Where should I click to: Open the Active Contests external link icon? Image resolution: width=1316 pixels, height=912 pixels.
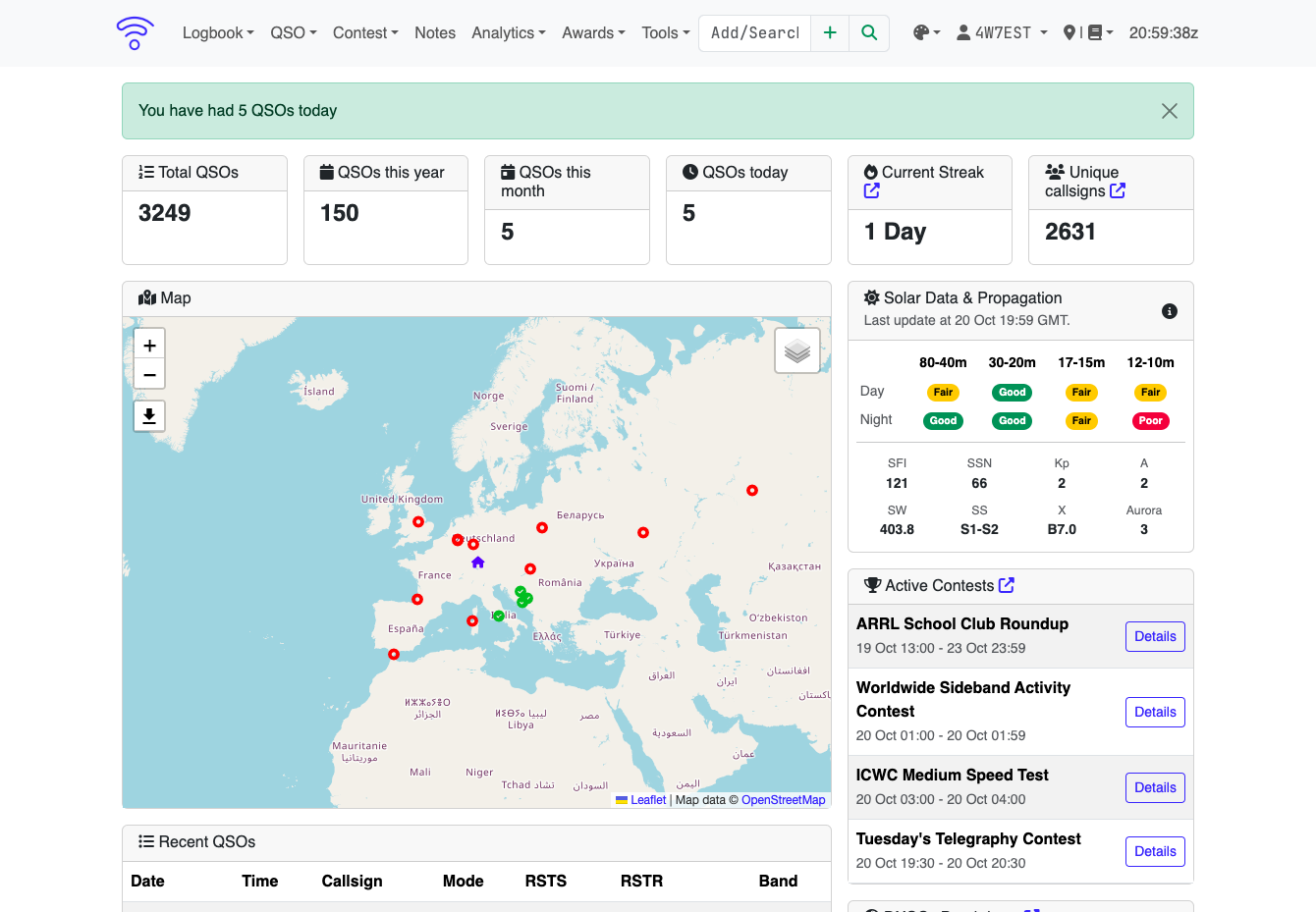coord(1007,585)
